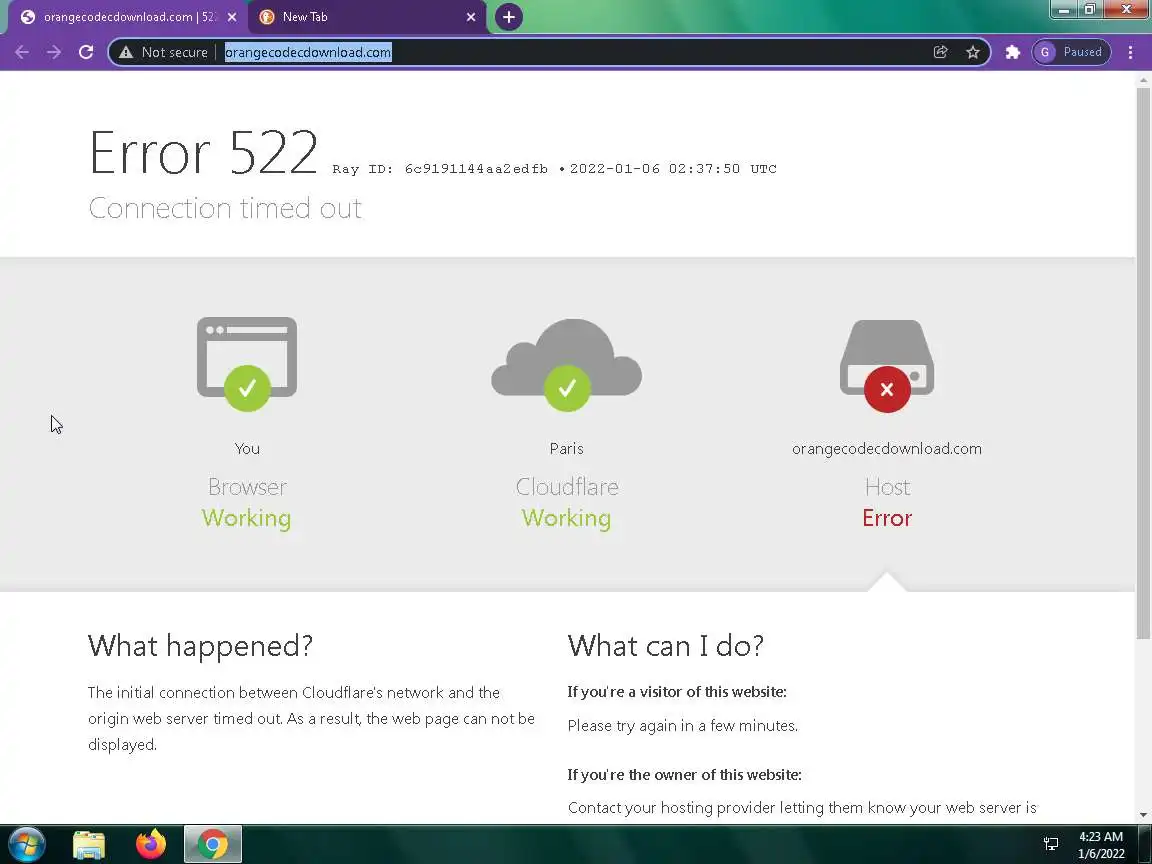Open a new tab with the plus button
Screen dimensions: 1152x864
pos(508,17)
